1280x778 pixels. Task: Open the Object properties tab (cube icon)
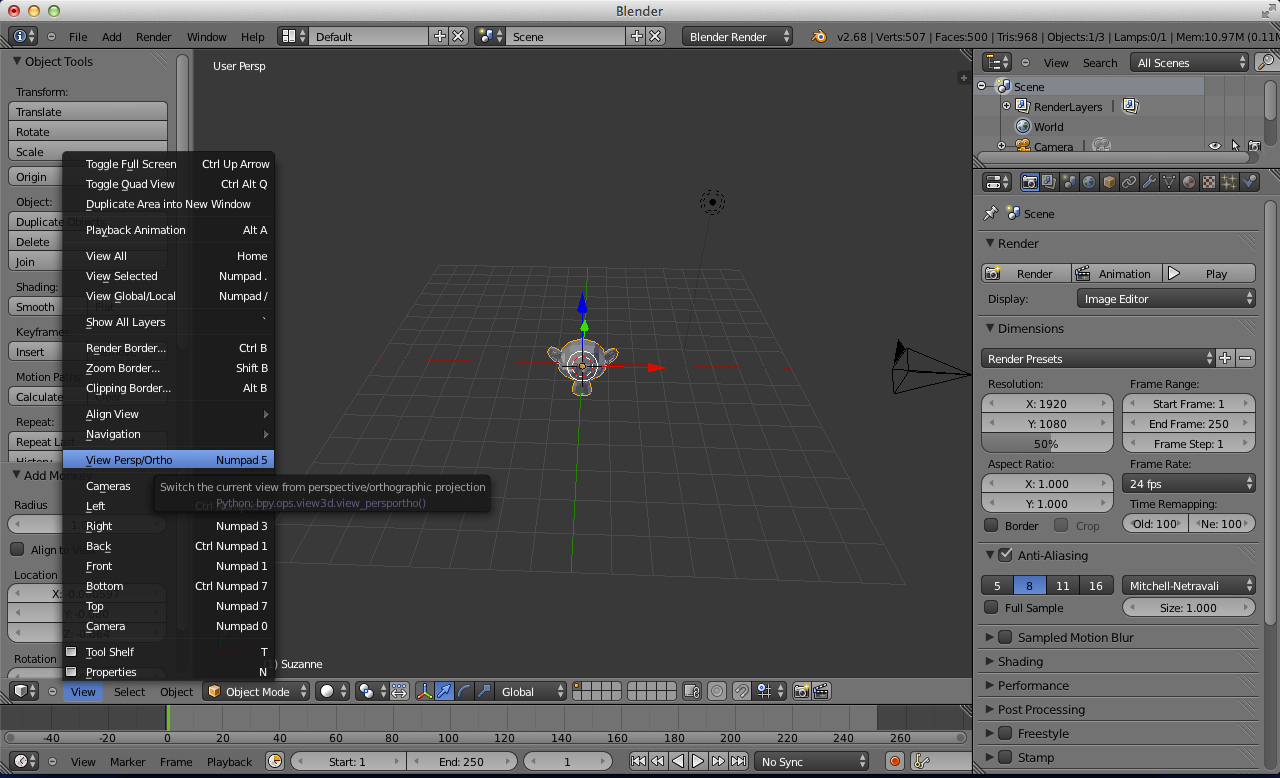tap(1109, 182)
